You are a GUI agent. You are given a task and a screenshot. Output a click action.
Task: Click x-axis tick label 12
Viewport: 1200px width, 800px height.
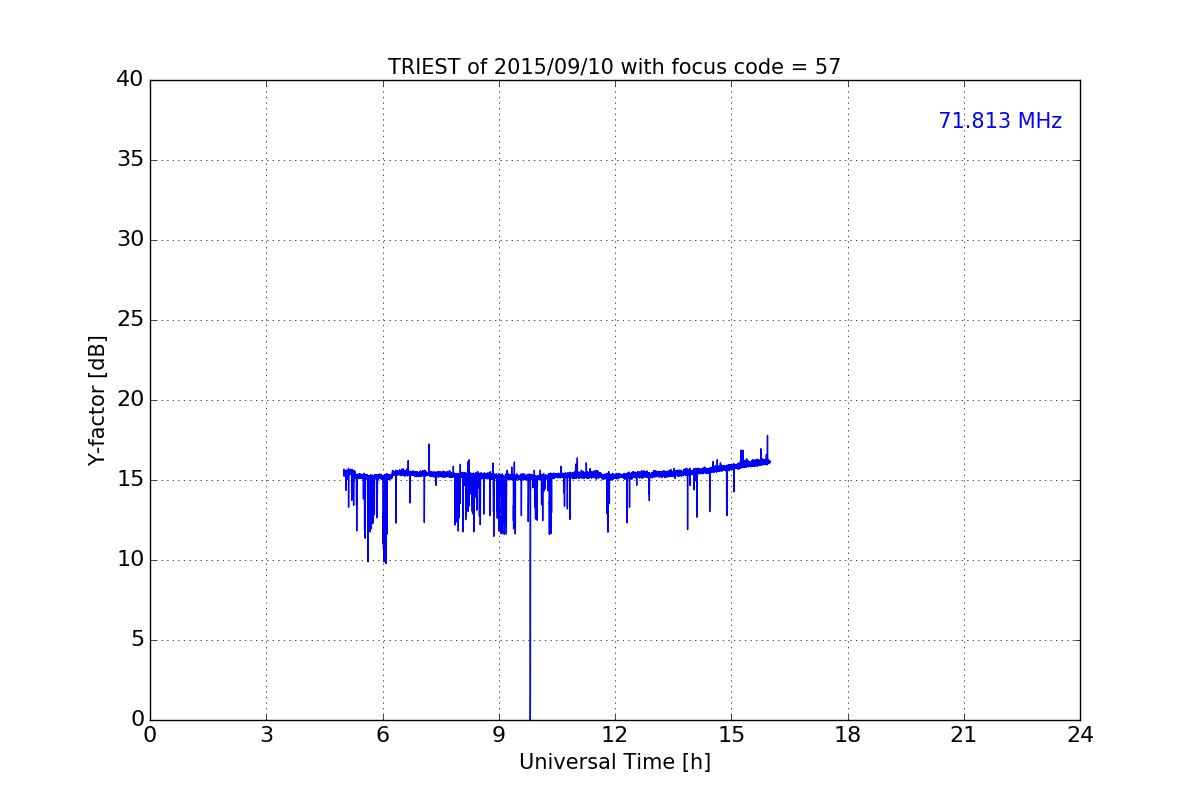click(615, 735)
